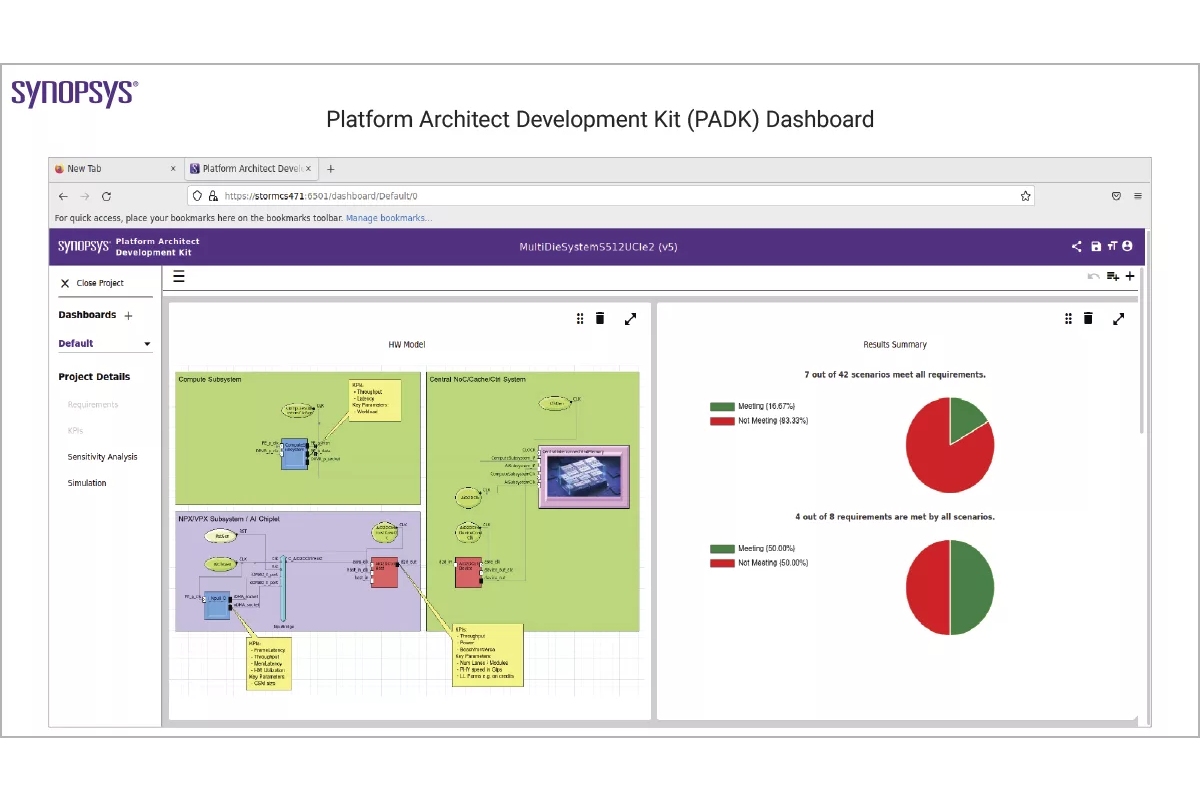Expand the Results Summary widget to fullscreen
Viewport: 1200px width, 800px height.
(1118, 319)
